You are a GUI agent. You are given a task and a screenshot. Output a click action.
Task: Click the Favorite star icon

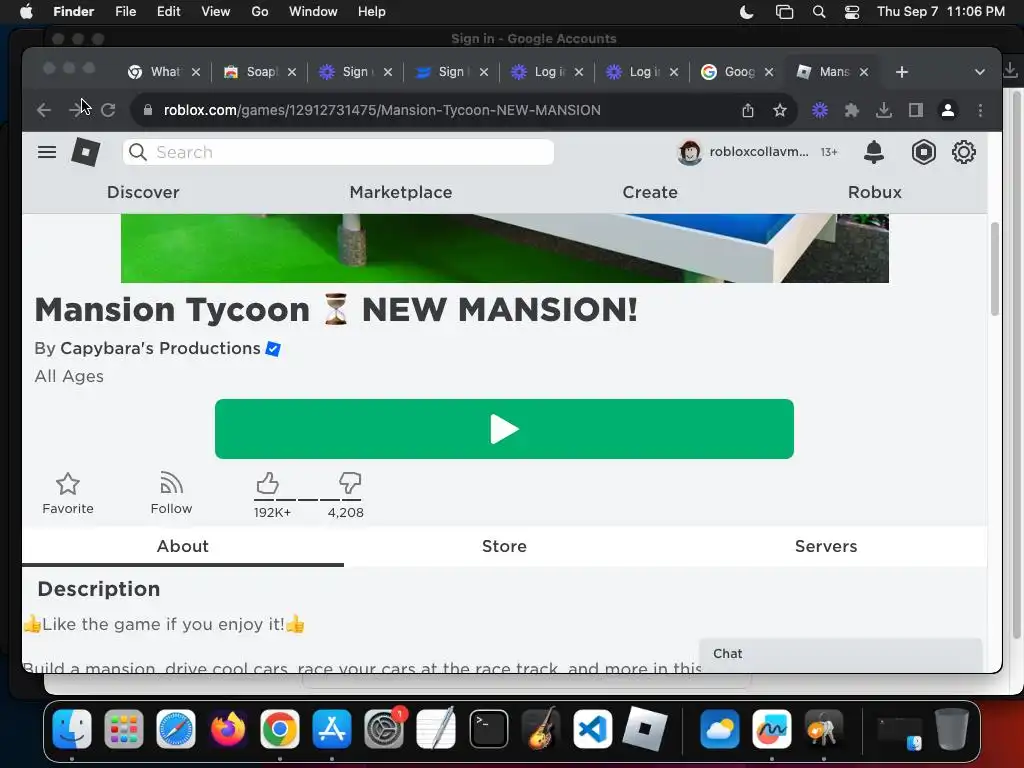tap(68, 484)
